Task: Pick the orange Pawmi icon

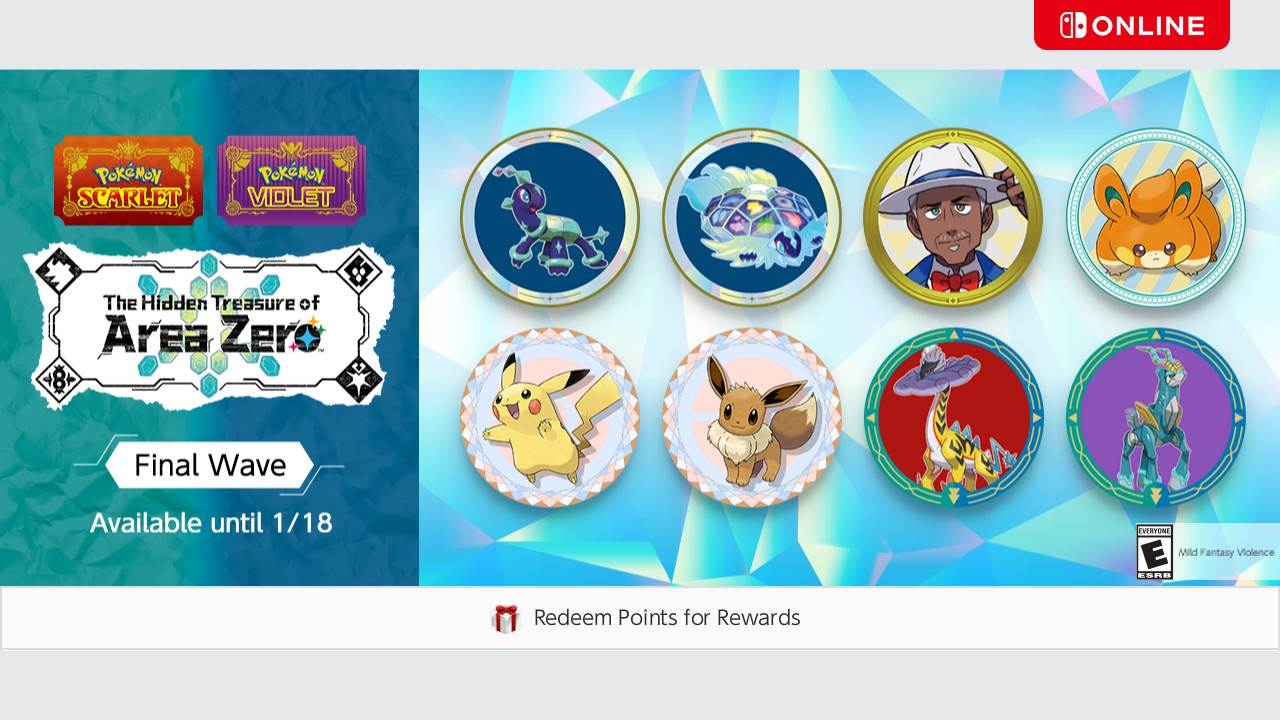Action: 1156,217
